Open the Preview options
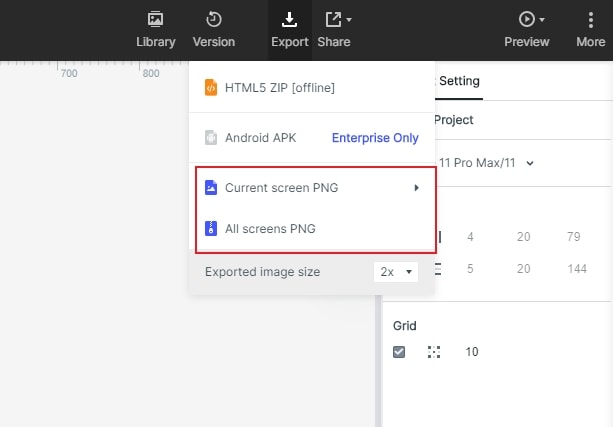The image size is (613, 427). pyautogui.click(x=526, y=29)
